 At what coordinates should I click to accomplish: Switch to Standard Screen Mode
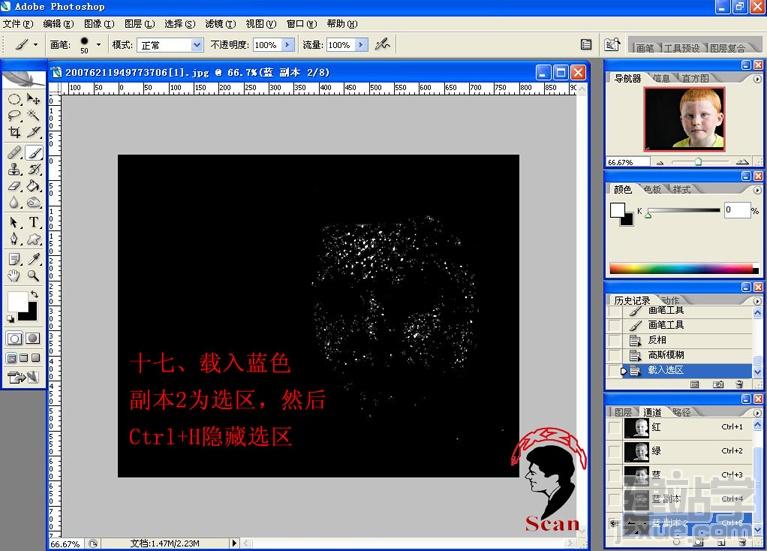click(11, 358)
